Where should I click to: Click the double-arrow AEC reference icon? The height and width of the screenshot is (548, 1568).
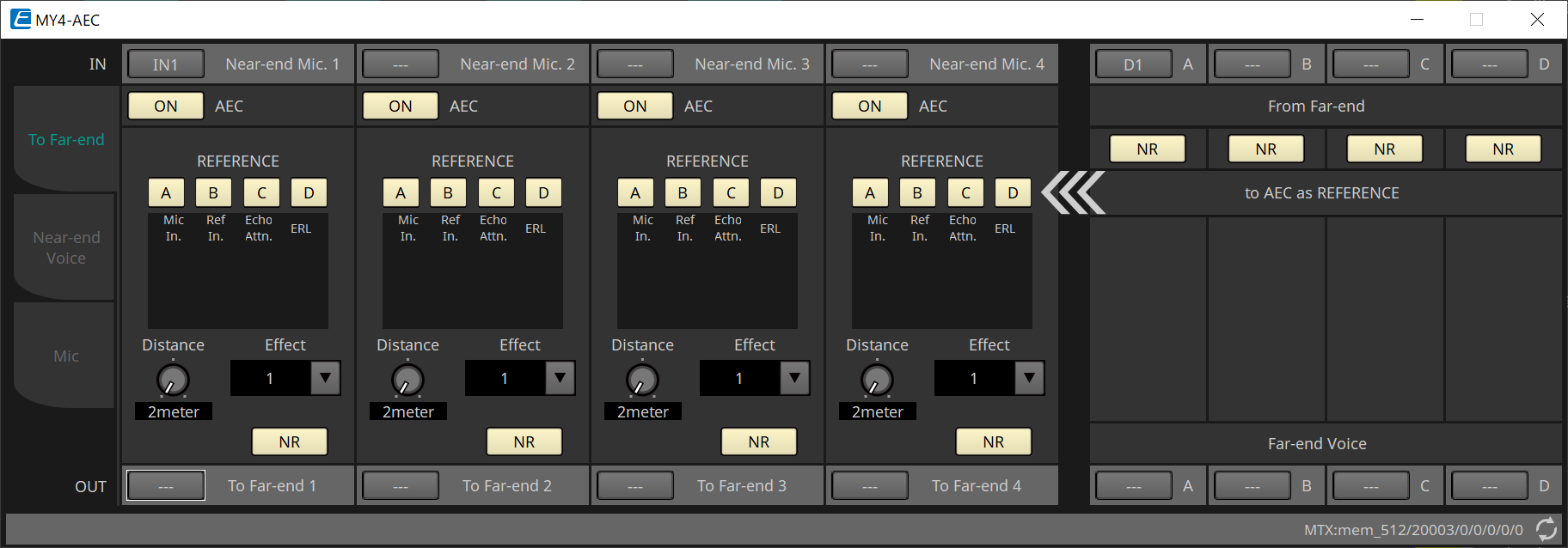click(x=1073, y=192)
